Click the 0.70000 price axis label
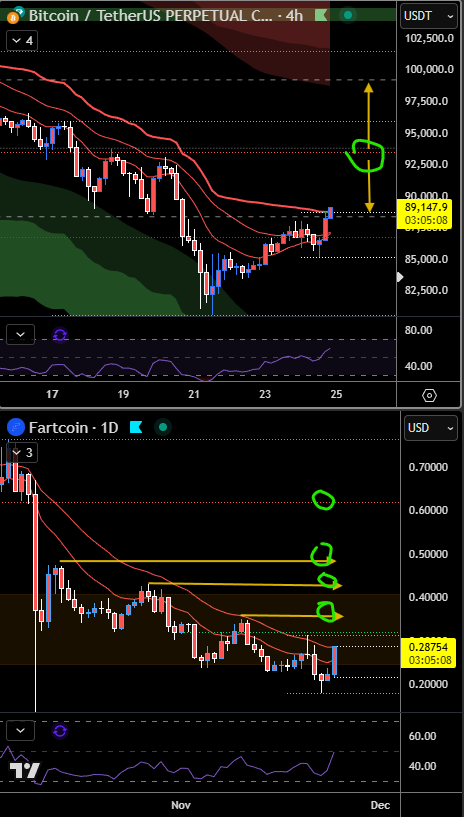 click(428, 467)
